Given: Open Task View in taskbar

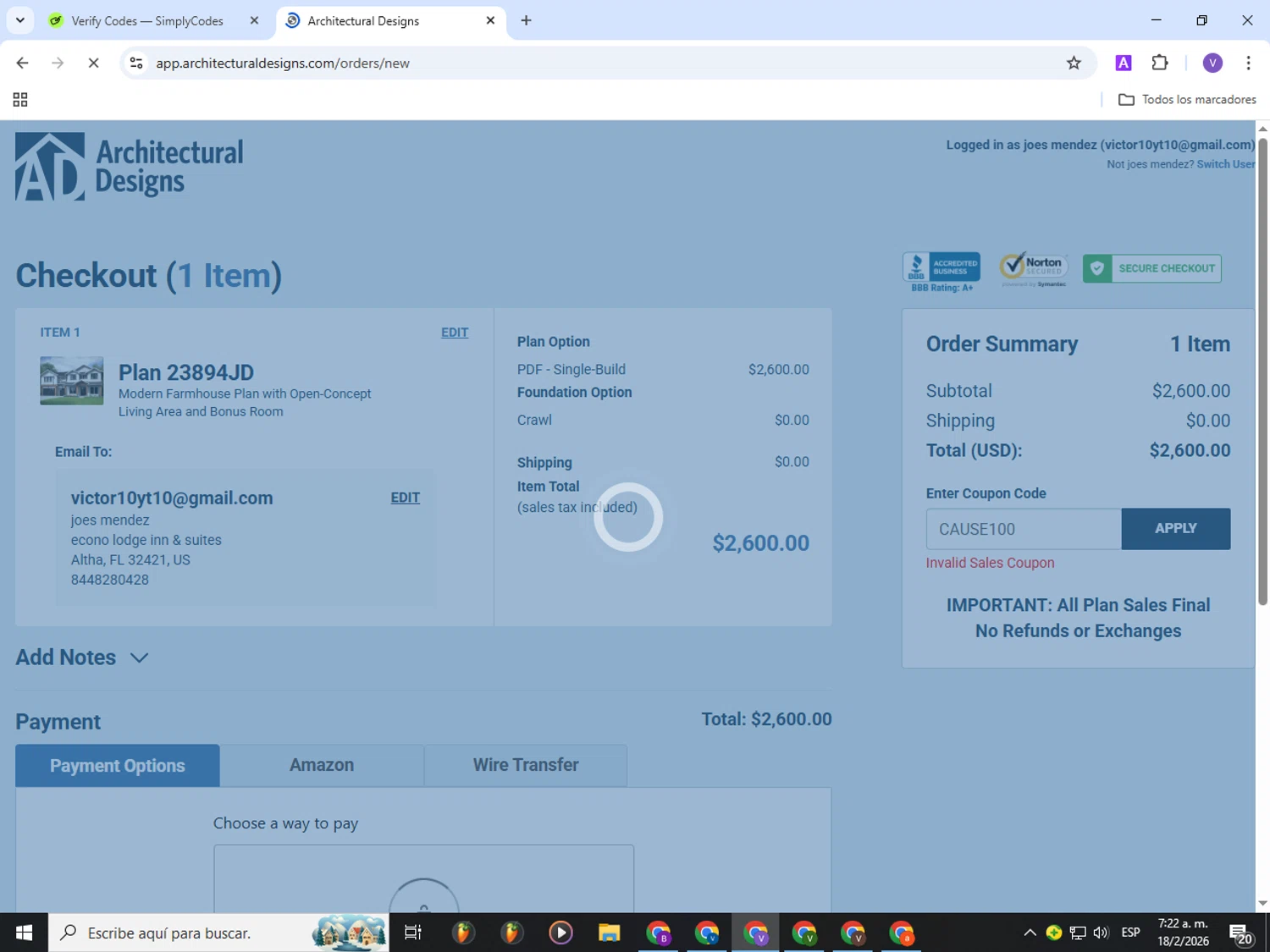Looking at the screenshot, I should (x=413, y=933).
